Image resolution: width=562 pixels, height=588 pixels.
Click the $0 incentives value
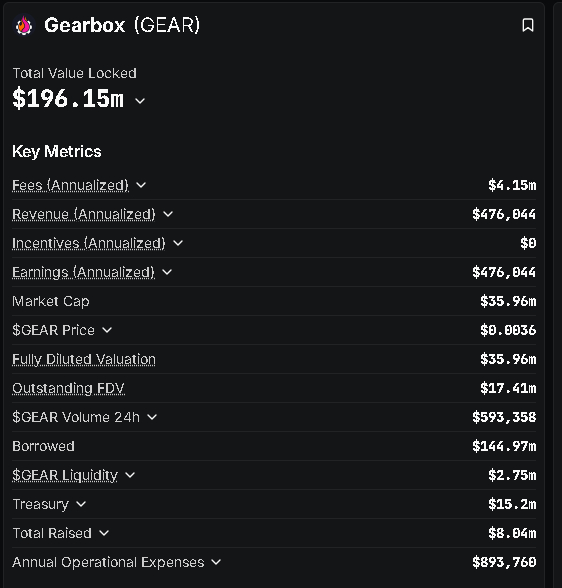tap(528, 243)
